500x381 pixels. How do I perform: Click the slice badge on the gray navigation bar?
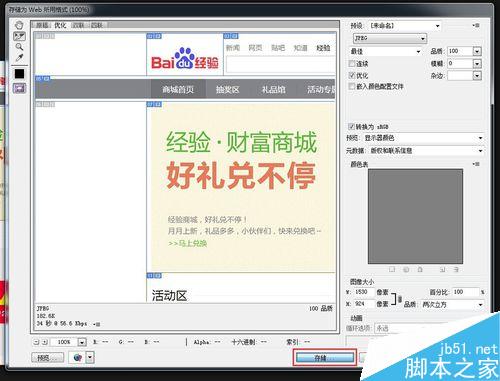pos(43,79)
